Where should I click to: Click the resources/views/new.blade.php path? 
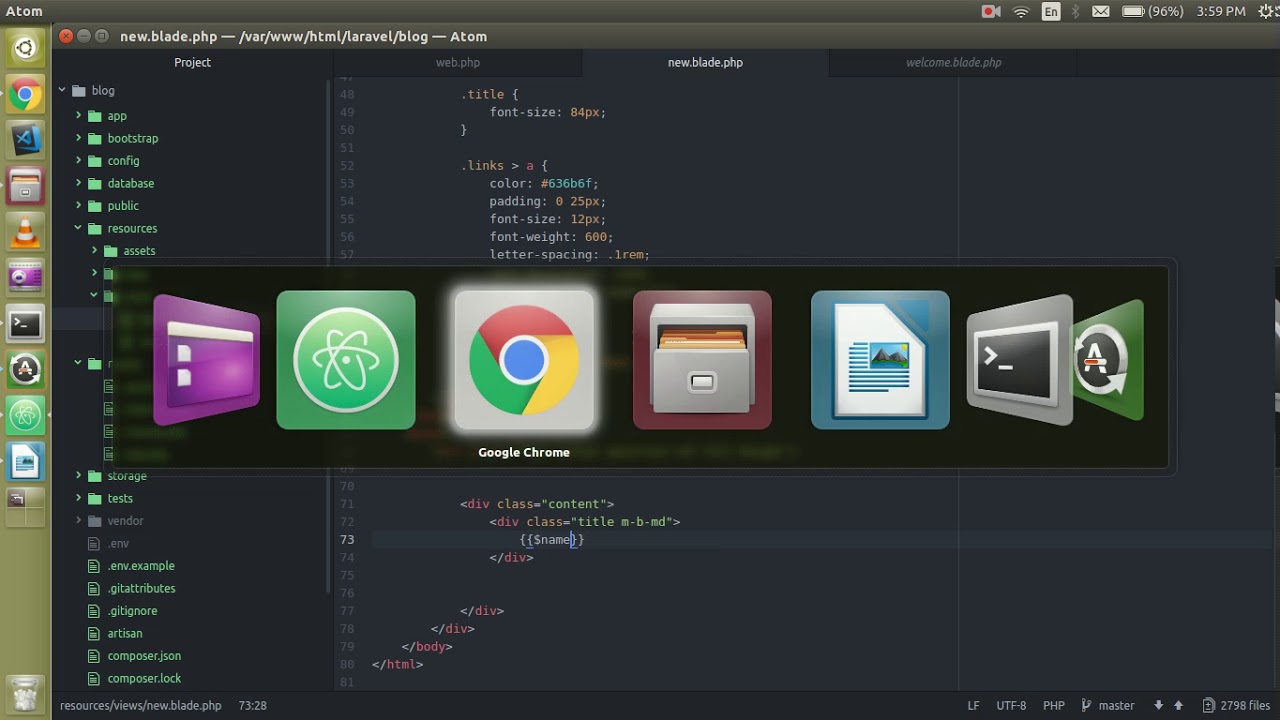[141, 705]
